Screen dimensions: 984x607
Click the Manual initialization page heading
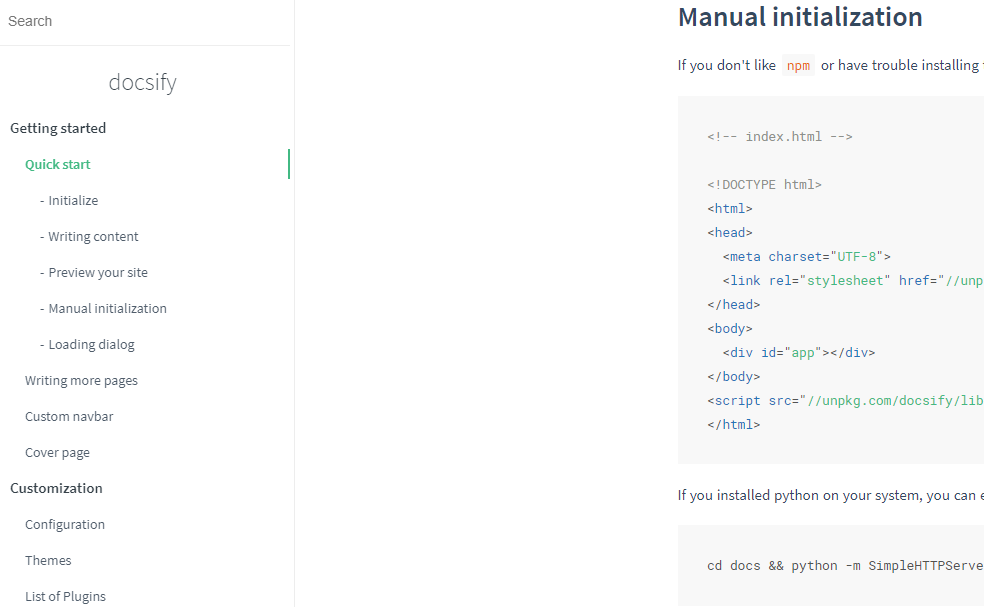pos(800,17)
